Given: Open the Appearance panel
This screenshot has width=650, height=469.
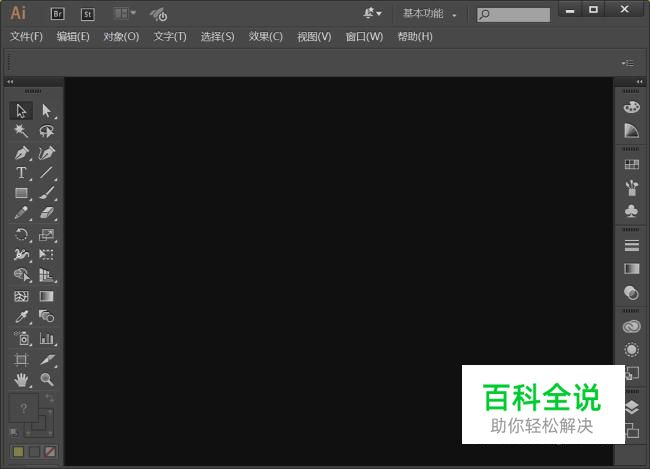Looking at the screenshot, I should pyautogui.click(x=631, y=350).
